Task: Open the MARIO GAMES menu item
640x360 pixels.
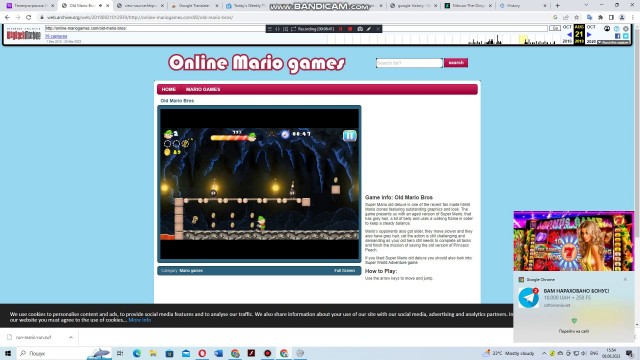Action: pos(203,89)
